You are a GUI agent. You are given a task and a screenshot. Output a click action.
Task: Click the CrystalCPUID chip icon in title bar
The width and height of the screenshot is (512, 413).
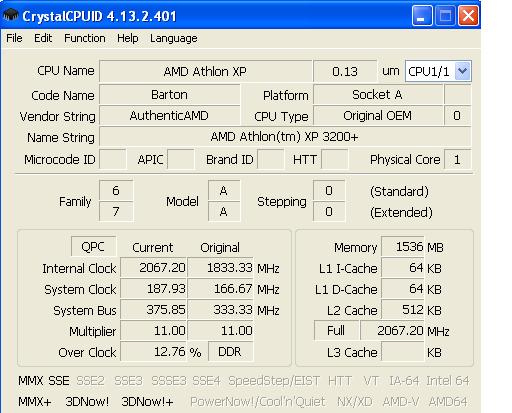[10, 15]
